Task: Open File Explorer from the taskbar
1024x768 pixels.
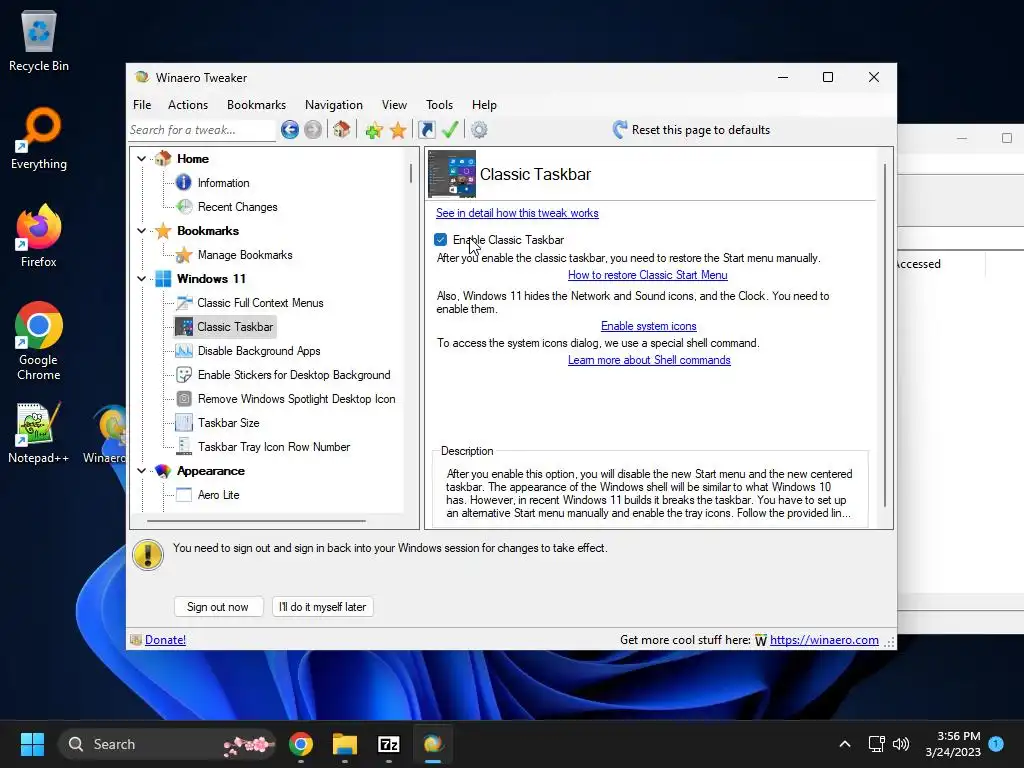Action: (x=345, y=744)
